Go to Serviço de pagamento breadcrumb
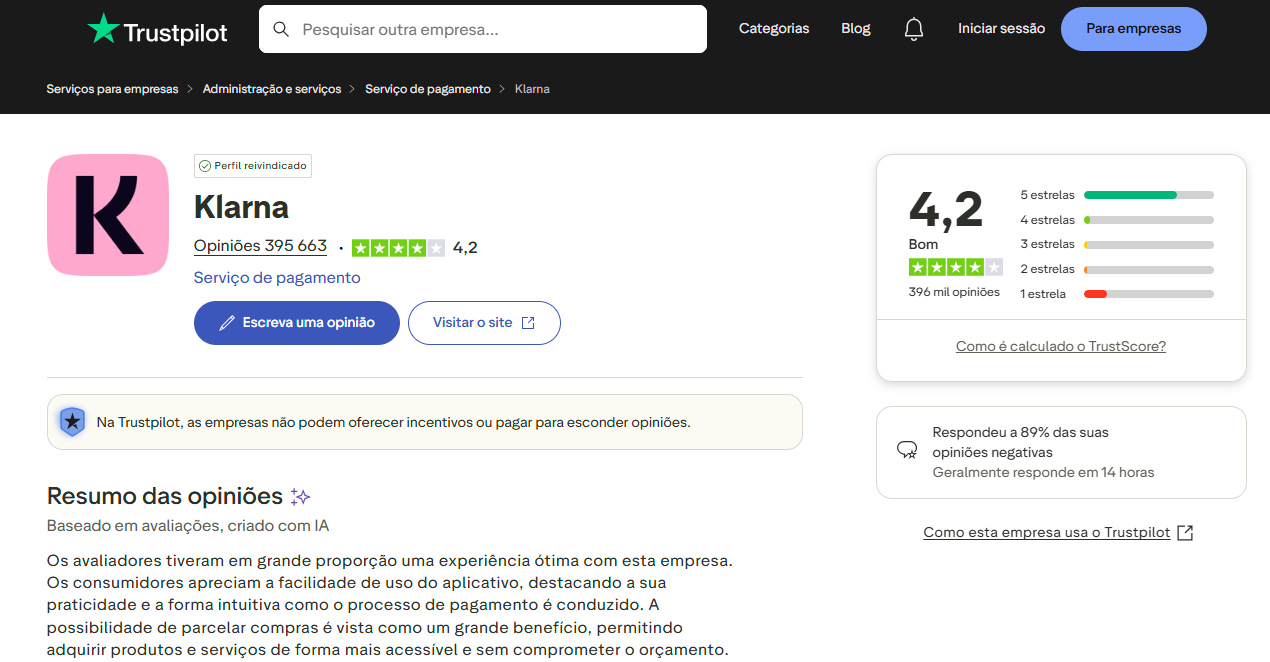 pos(428,89)
